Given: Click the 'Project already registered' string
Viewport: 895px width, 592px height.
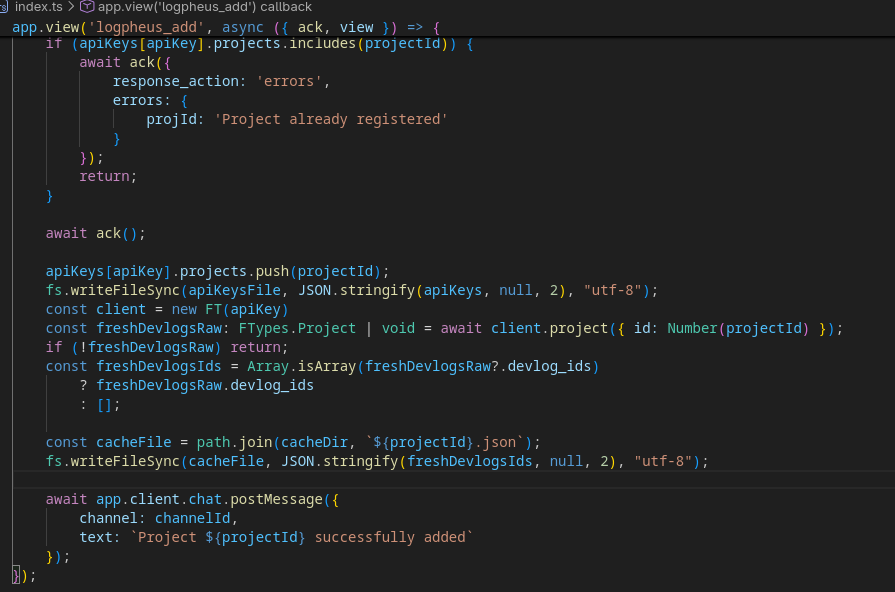Looking at the screenshot, I should (330, 119).
